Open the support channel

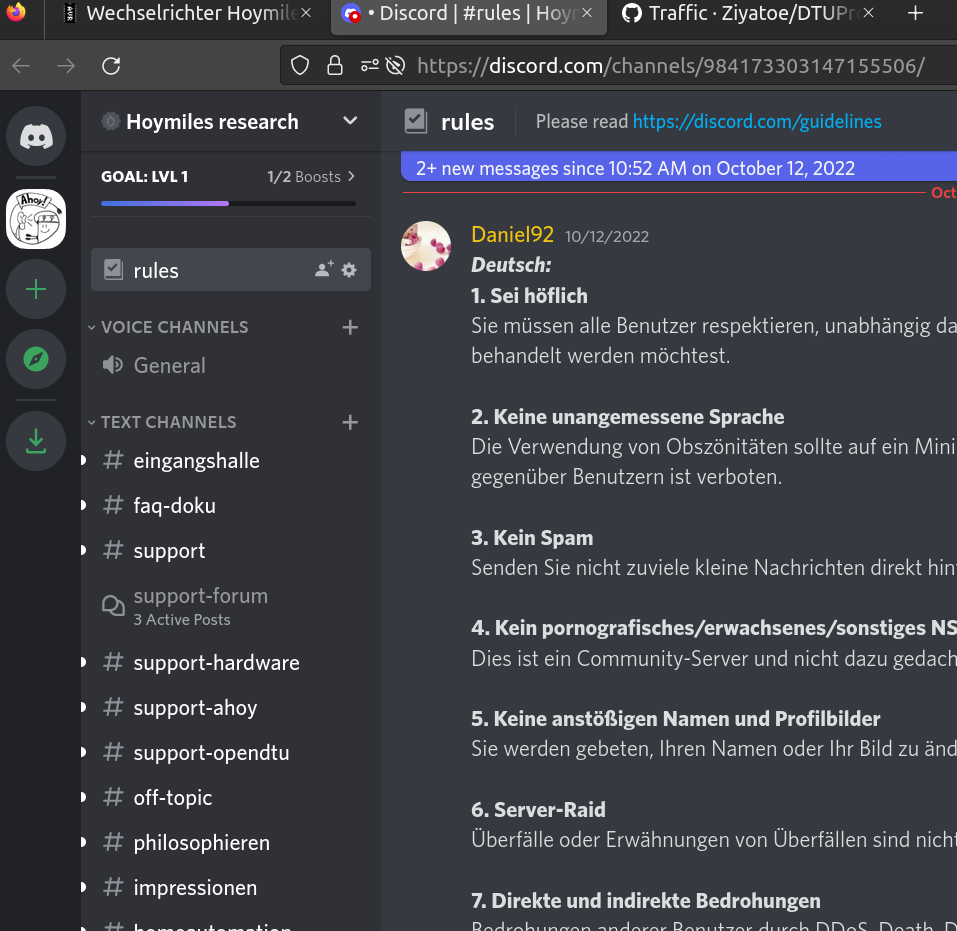231,551
